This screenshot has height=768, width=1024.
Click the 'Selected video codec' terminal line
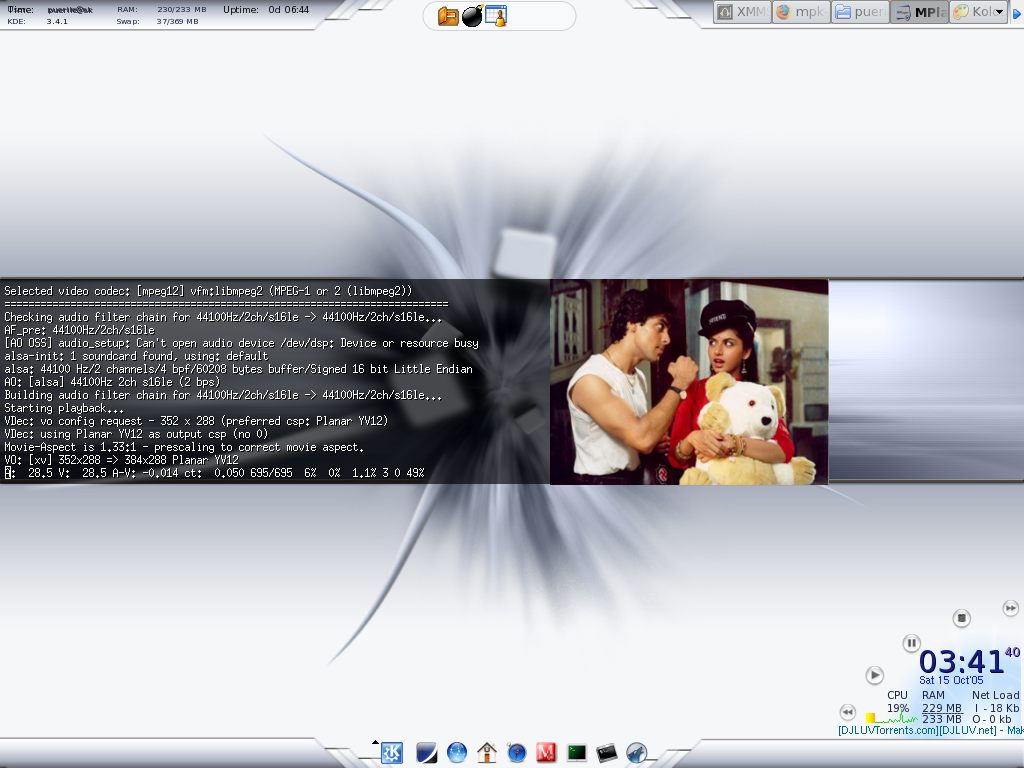click(x=208, y=291)
